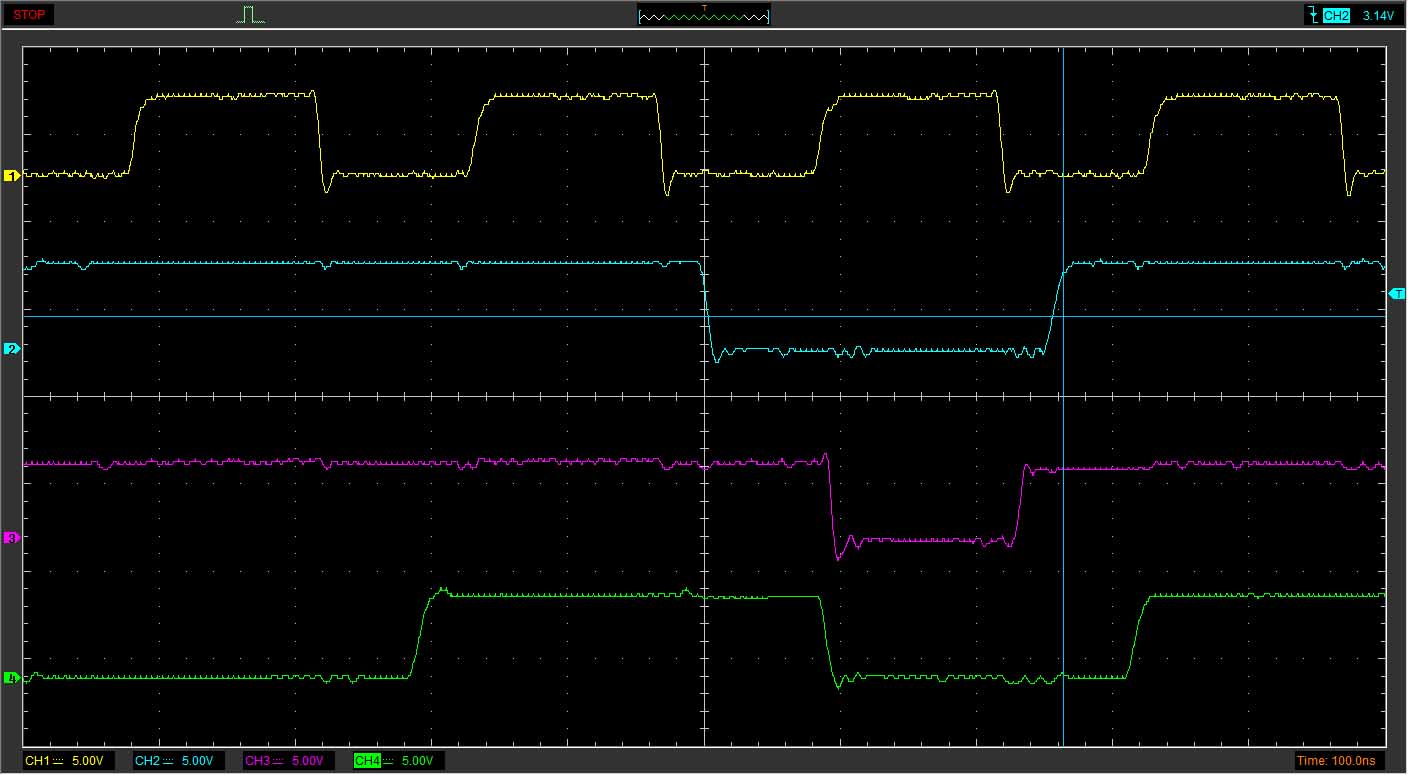Select the highlighted CH4 channel label
This screenshot has height=775, width=1408.
click(x=367, y=761)
